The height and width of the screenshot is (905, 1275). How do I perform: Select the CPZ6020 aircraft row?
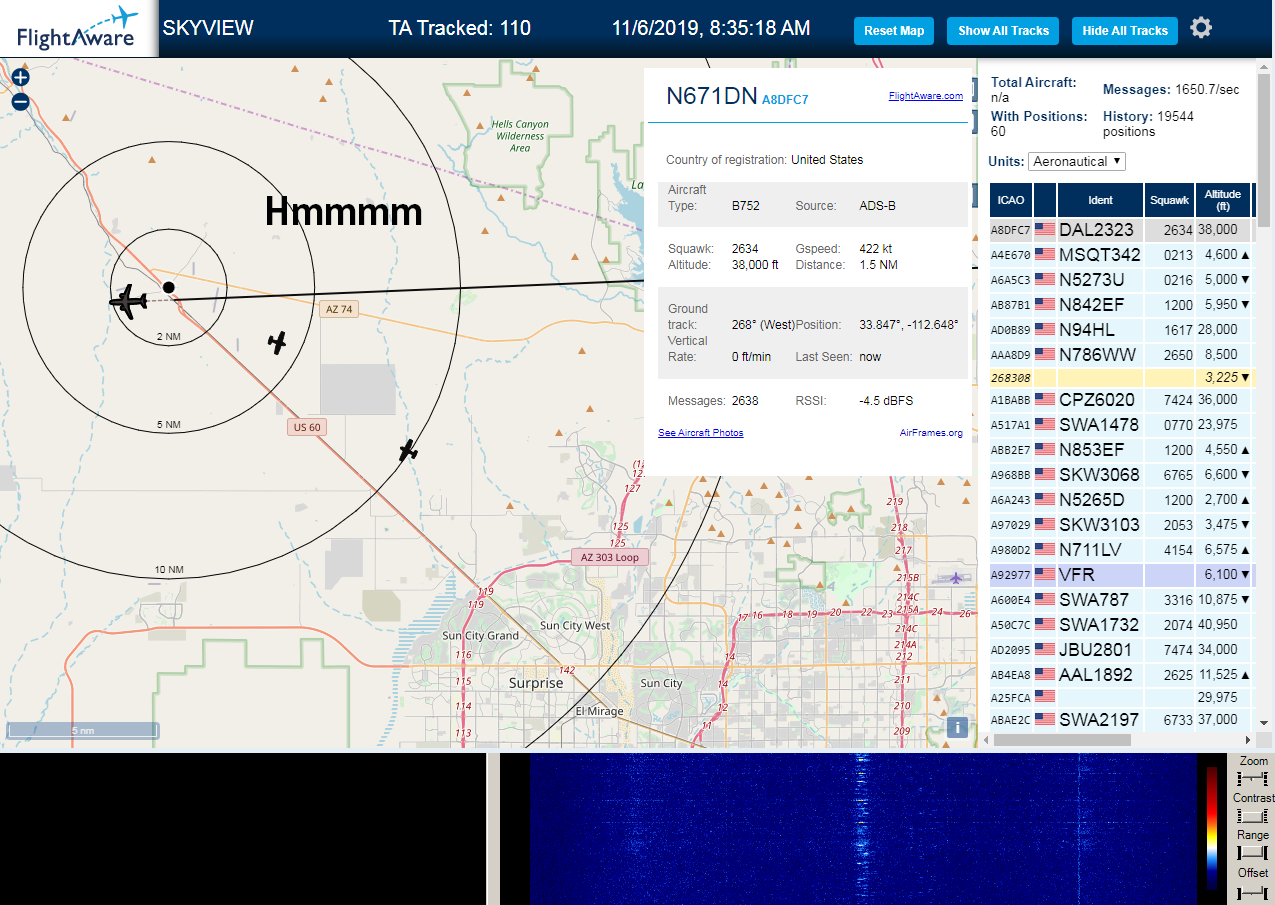point(1121,399)
